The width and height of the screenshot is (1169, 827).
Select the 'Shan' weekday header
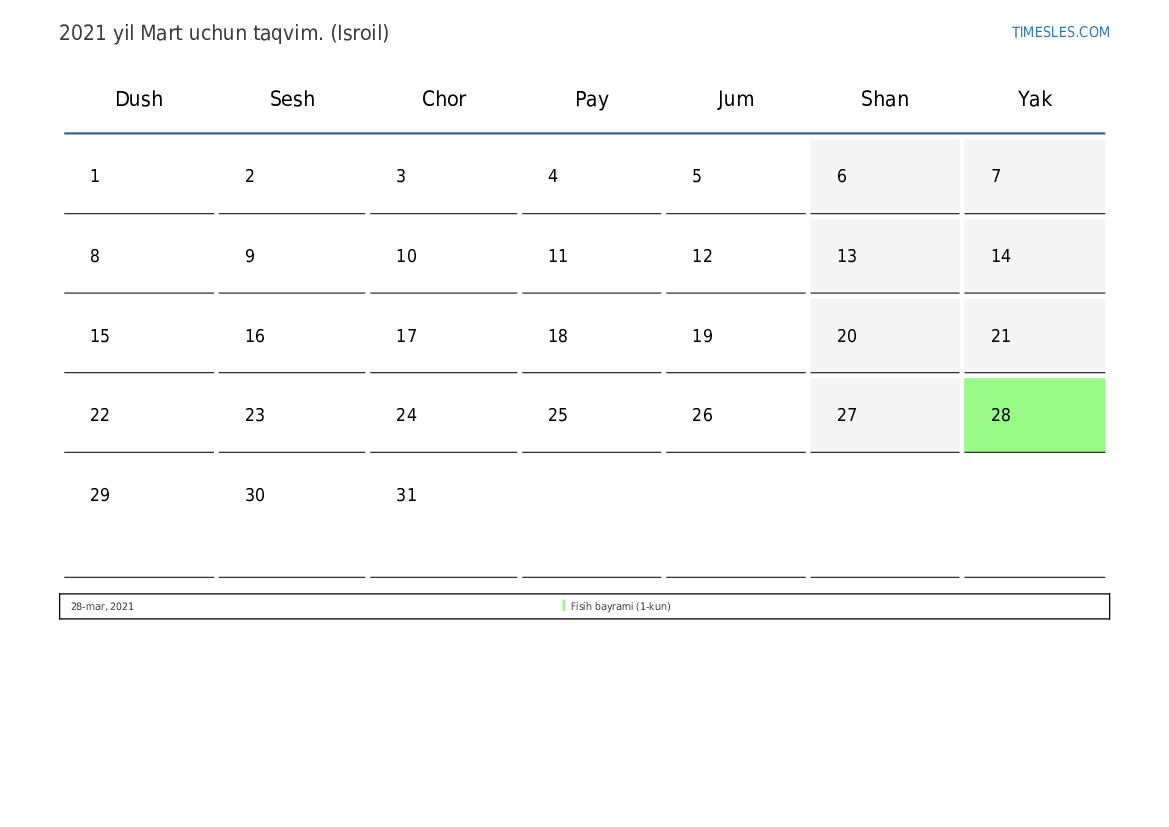(885, 99)
